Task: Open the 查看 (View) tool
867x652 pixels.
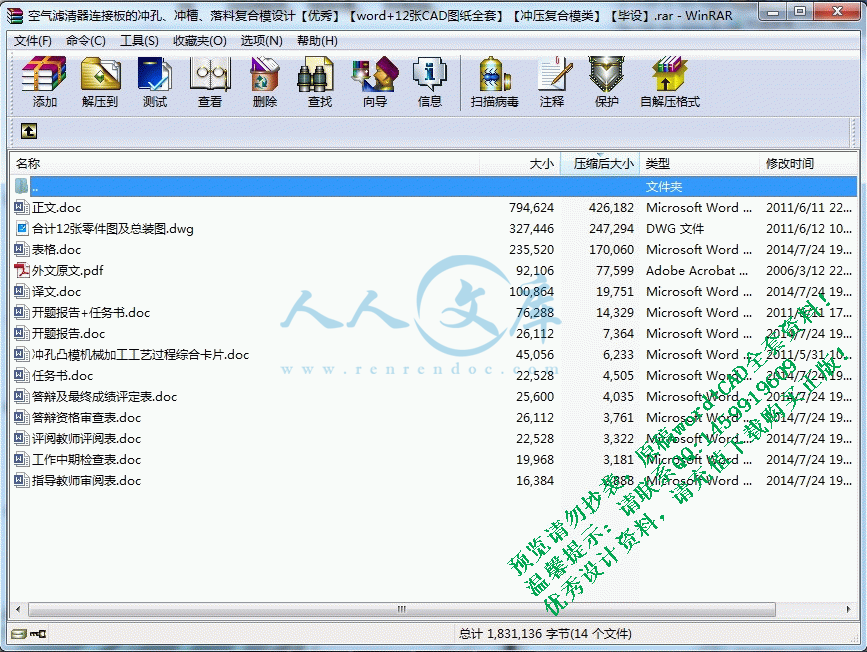Action: pos(210,81)
